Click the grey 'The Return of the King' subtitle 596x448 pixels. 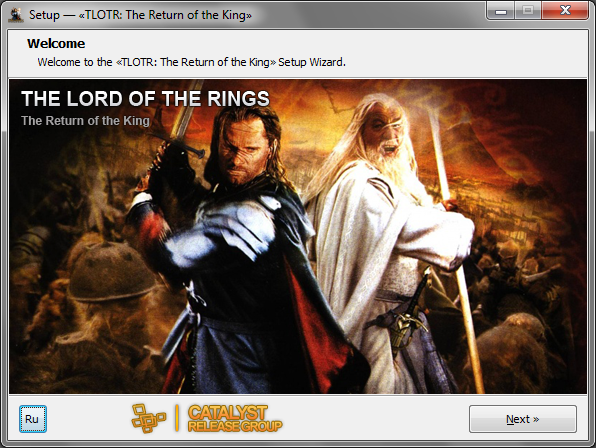pyautogui.click(x=86, y=121)
